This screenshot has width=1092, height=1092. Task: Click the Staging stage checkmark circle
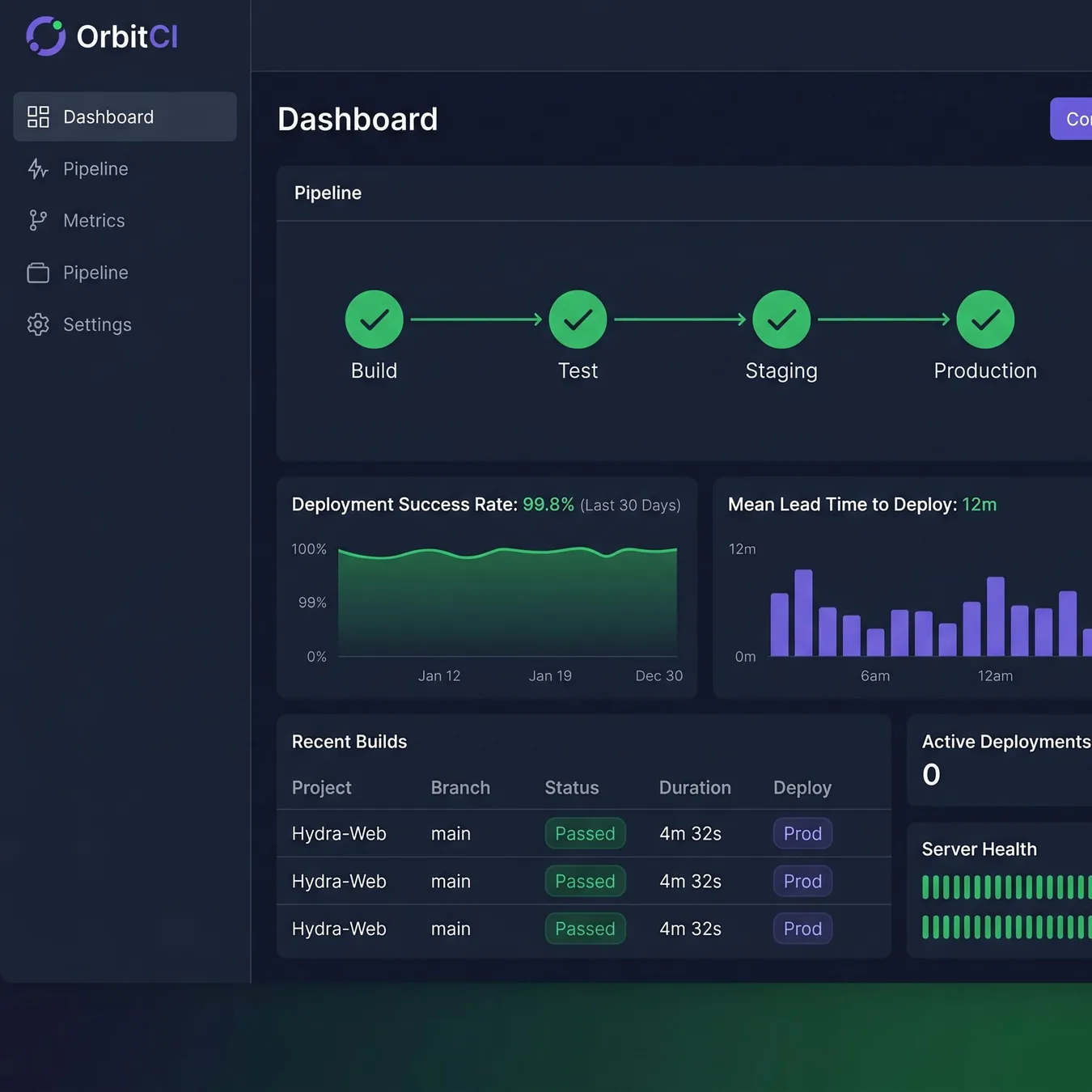(x=781, y=320)
